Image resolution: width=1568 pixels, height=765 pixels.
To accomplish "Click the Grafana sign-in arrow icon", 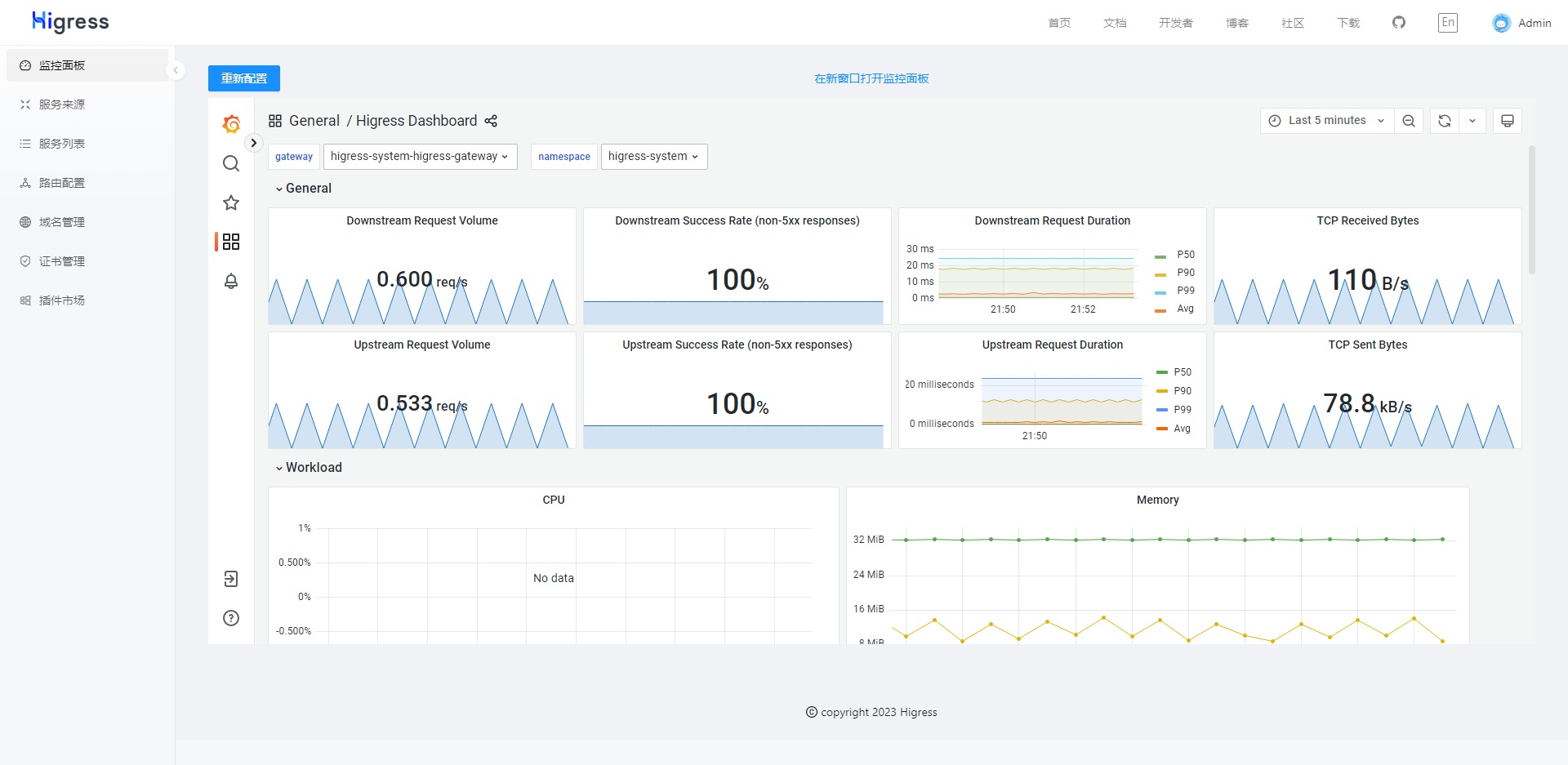I will pyautogui.click(x=231, y=579).
